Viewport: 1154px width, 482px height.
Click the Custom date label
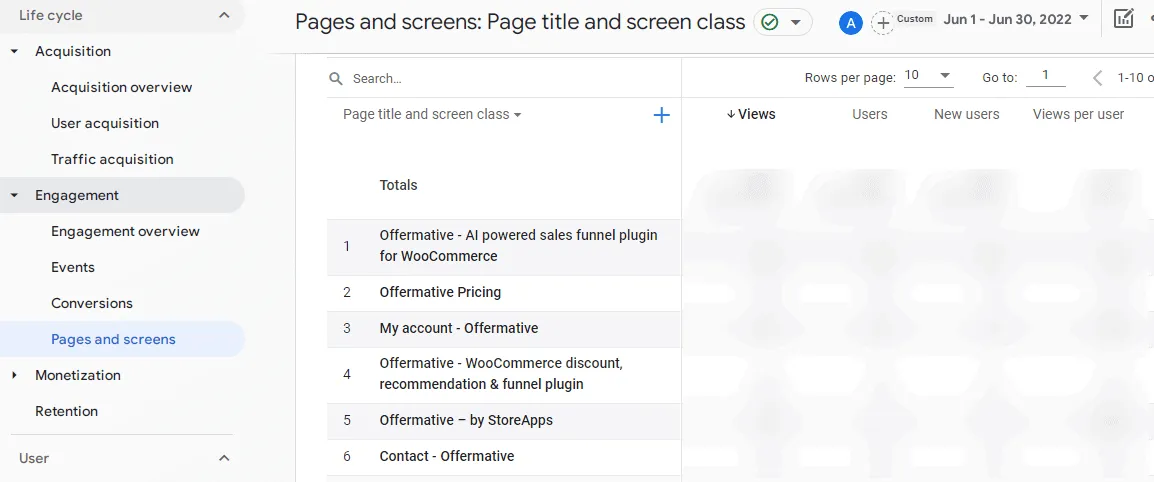point(915,19)
